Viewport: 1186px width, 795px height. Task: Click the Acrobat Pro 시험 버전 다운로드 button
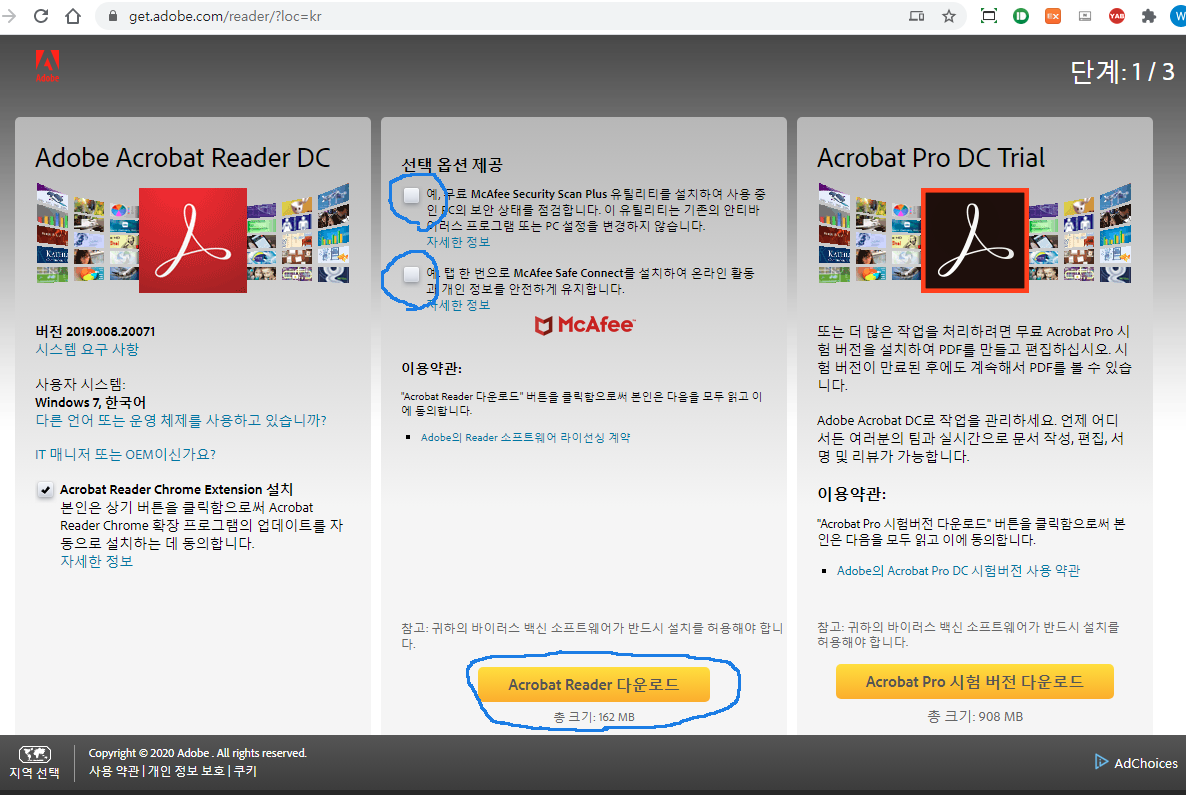tap(974, 682)
